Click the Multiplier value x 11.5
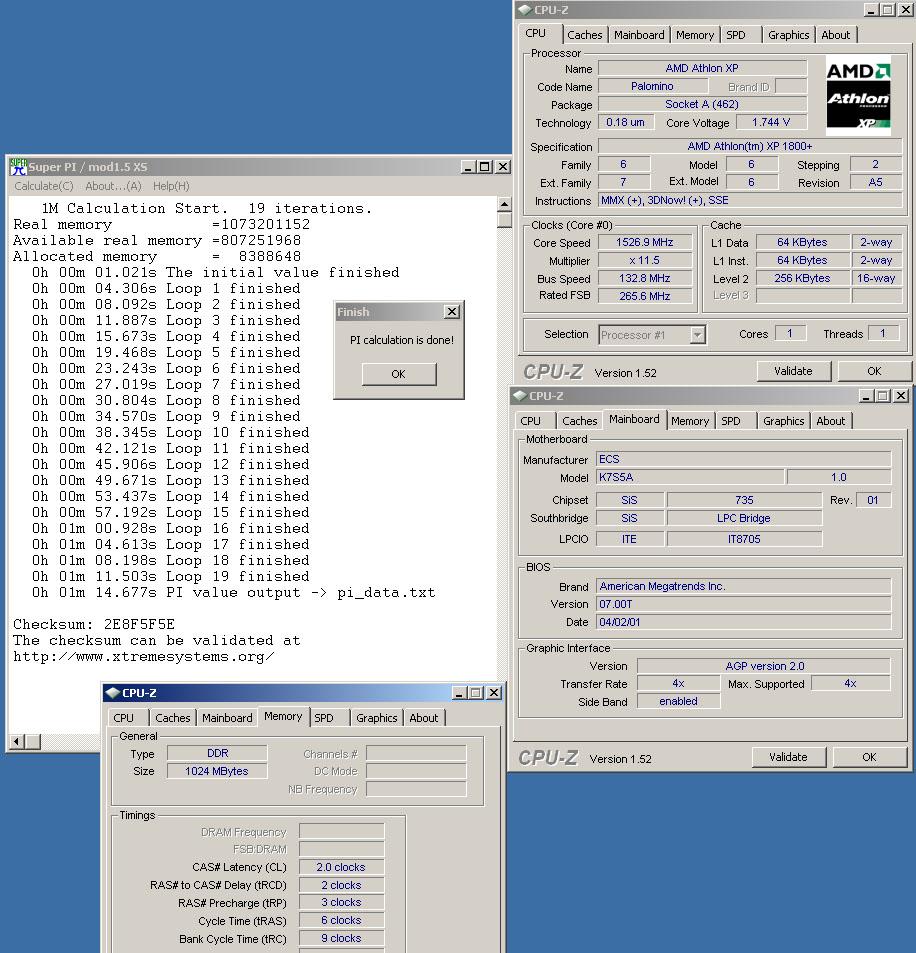This screenshot has height=953, width=916. tap(645, 260)
